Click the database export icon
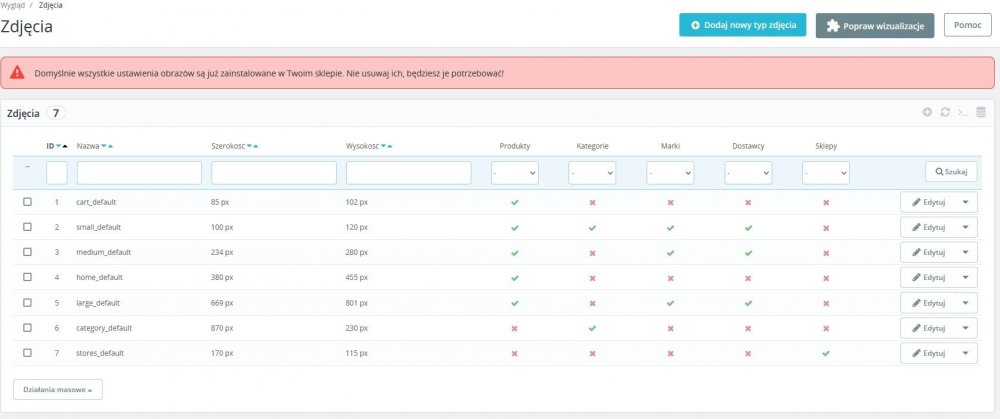The height and width of the screenshot is (419, 1000). click(980, 112)
